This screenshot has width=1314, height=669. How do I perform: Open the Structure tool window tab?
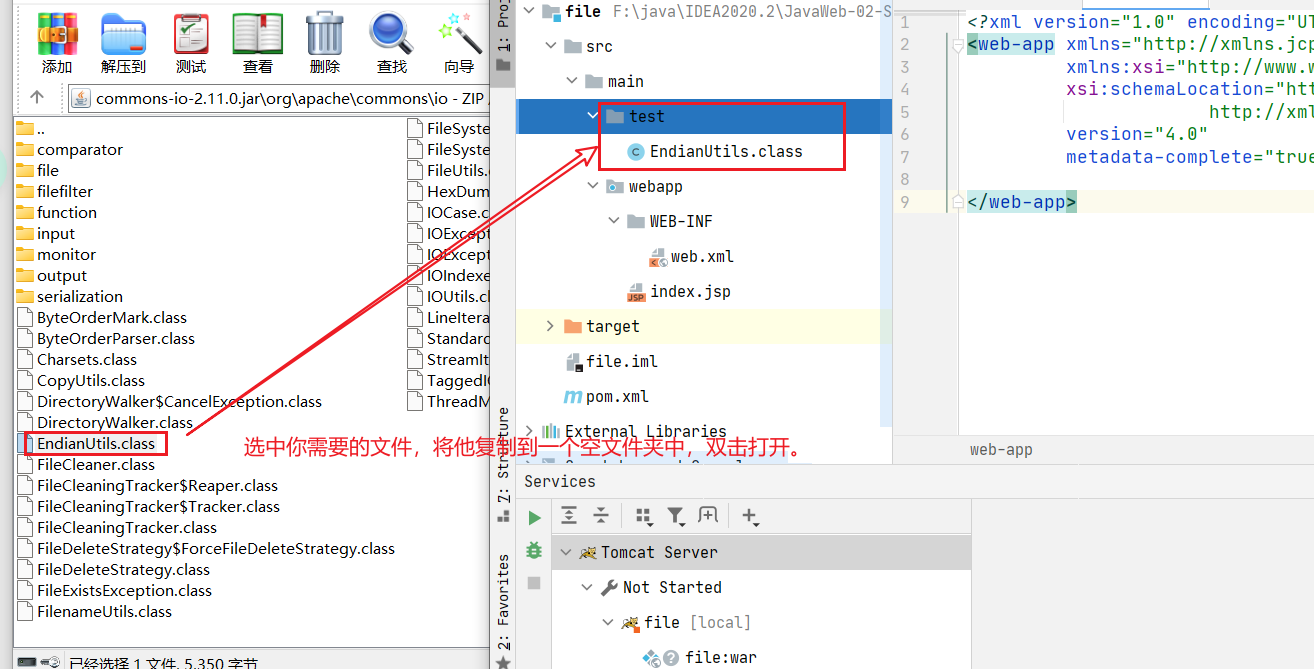(x=503, y=455)
